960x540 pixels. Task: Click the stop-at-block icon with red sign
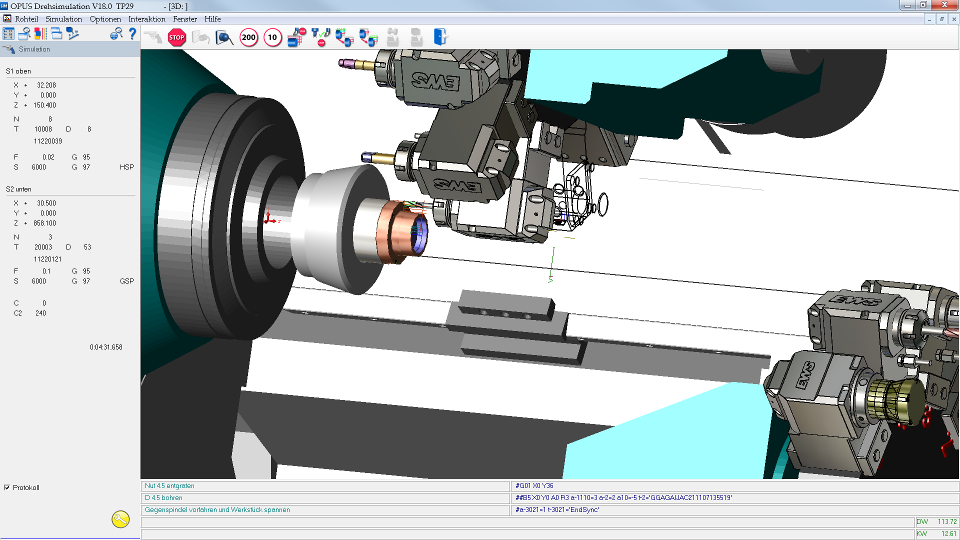click(296, 37)
